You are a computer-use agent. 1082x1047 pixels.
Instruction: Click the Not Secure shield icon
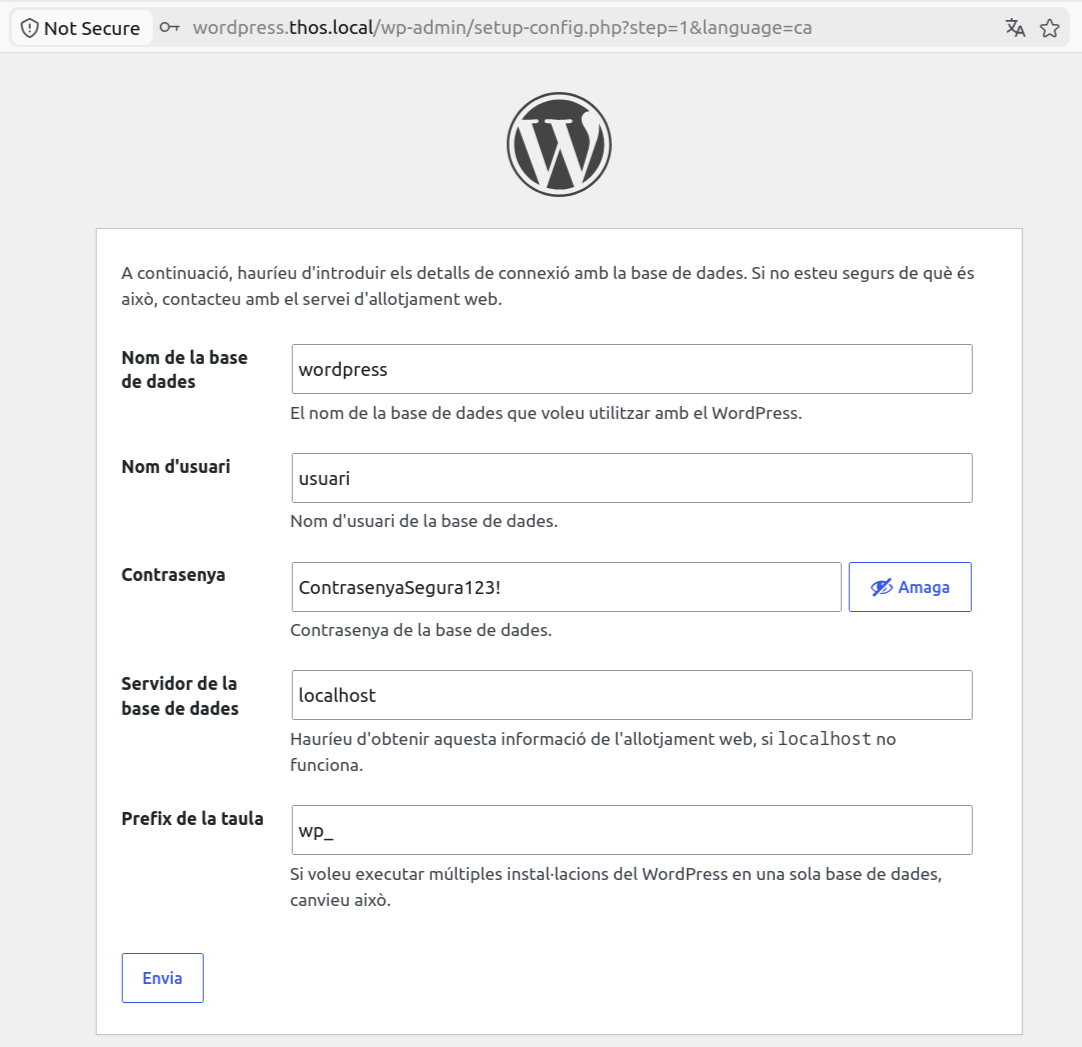[x=30, y=28]
